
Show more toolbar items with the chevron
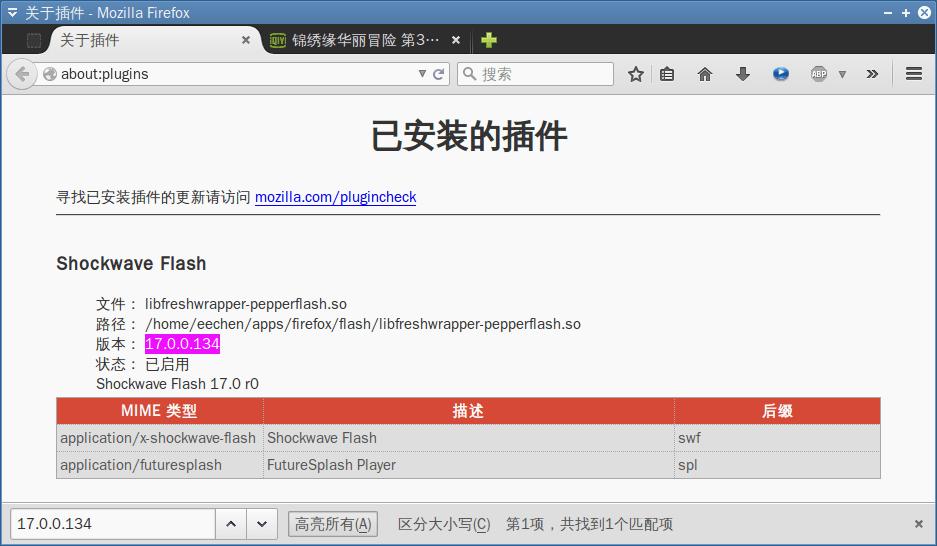(872, 74)
